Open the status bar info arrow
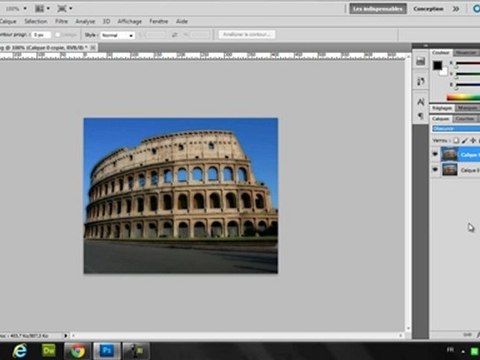This screenshot has width=480, height=360. (x=66, y=335)
